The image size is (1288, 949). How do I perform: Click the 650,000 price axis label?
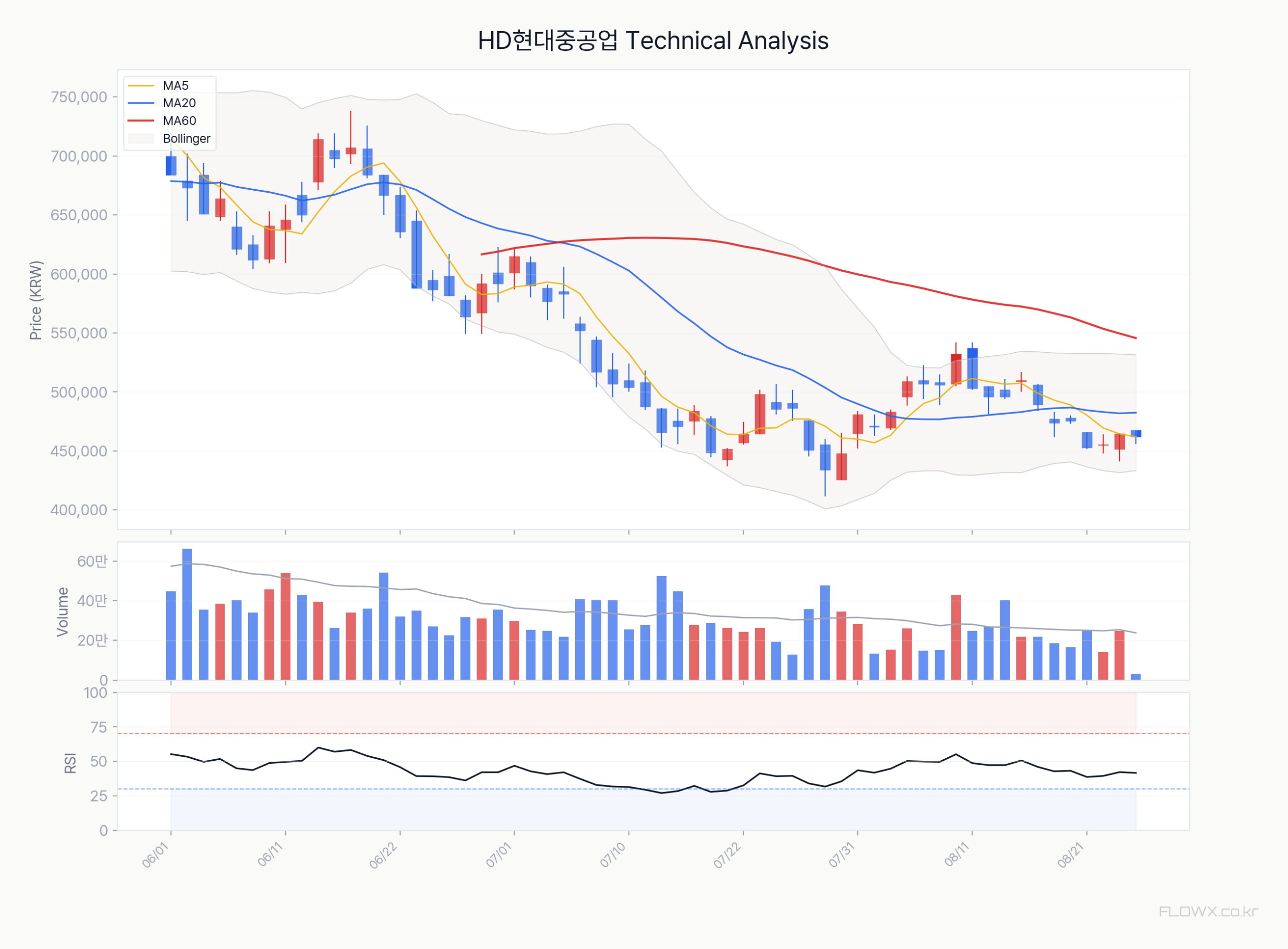point(78,215)
